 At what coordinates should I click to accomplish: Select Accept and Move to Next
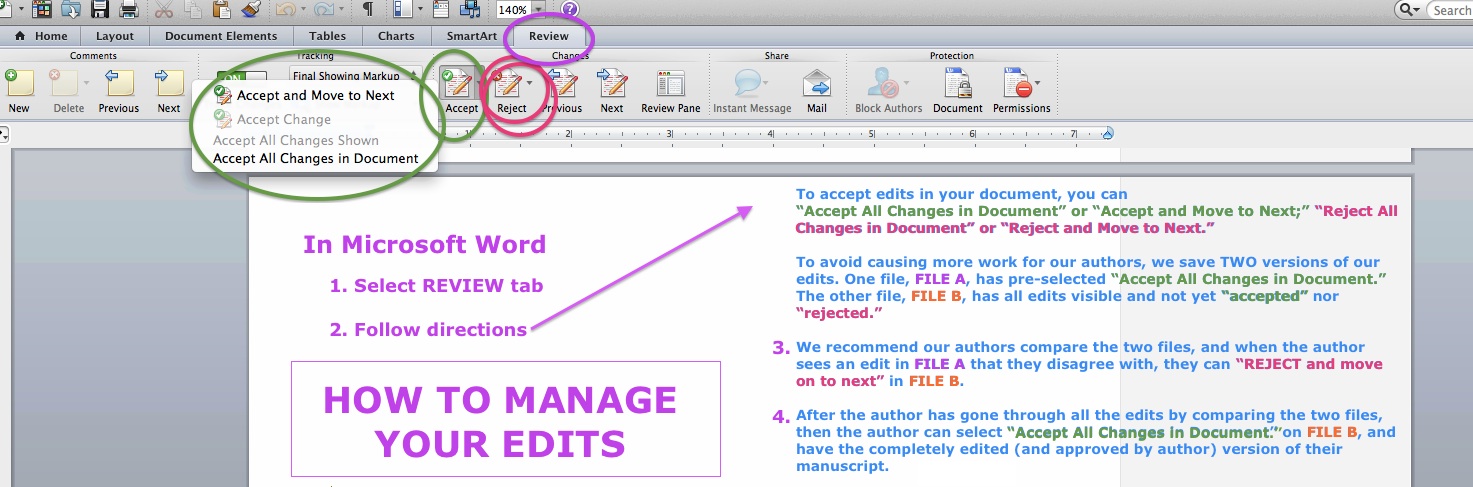(315, 96)
